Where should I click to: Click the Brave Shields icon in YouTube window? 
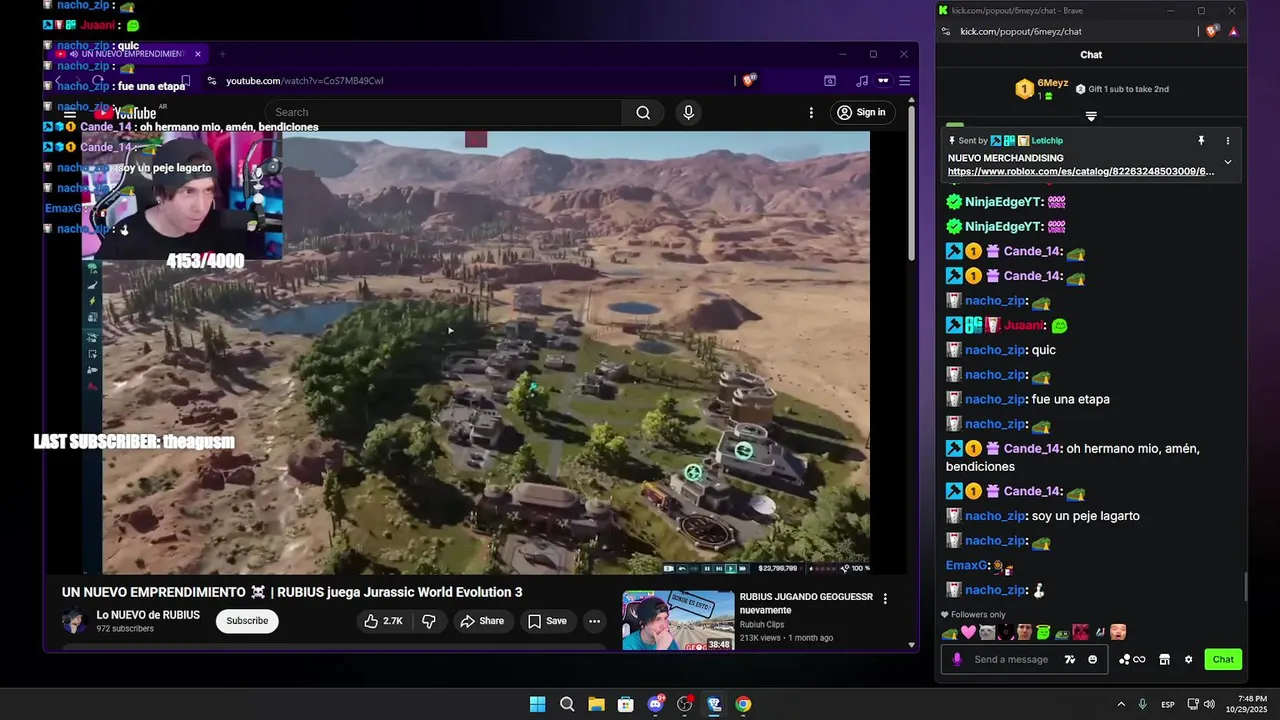(x=749, y=80)
